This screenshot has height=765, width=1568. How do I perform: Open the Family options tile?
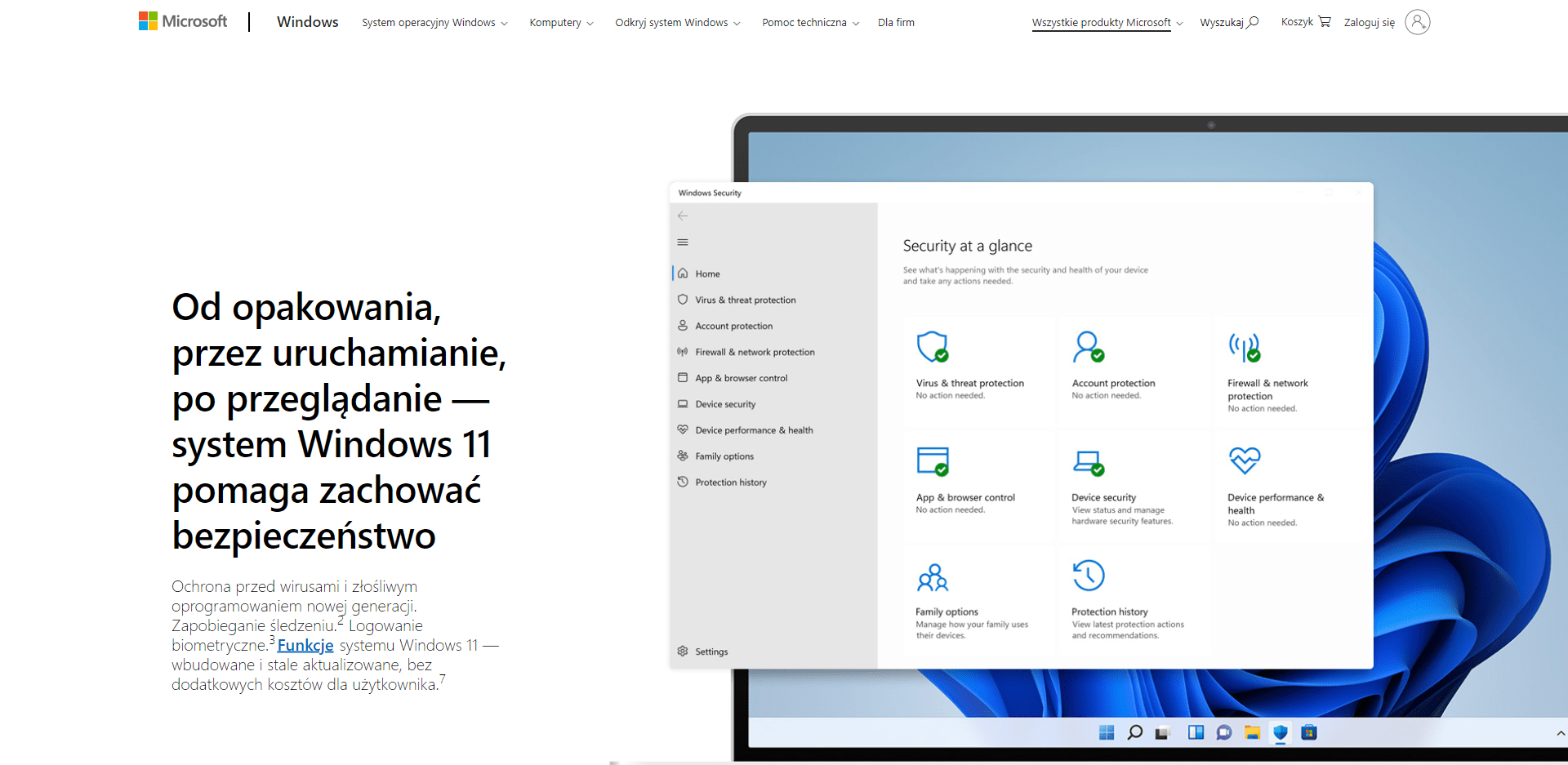933,576
